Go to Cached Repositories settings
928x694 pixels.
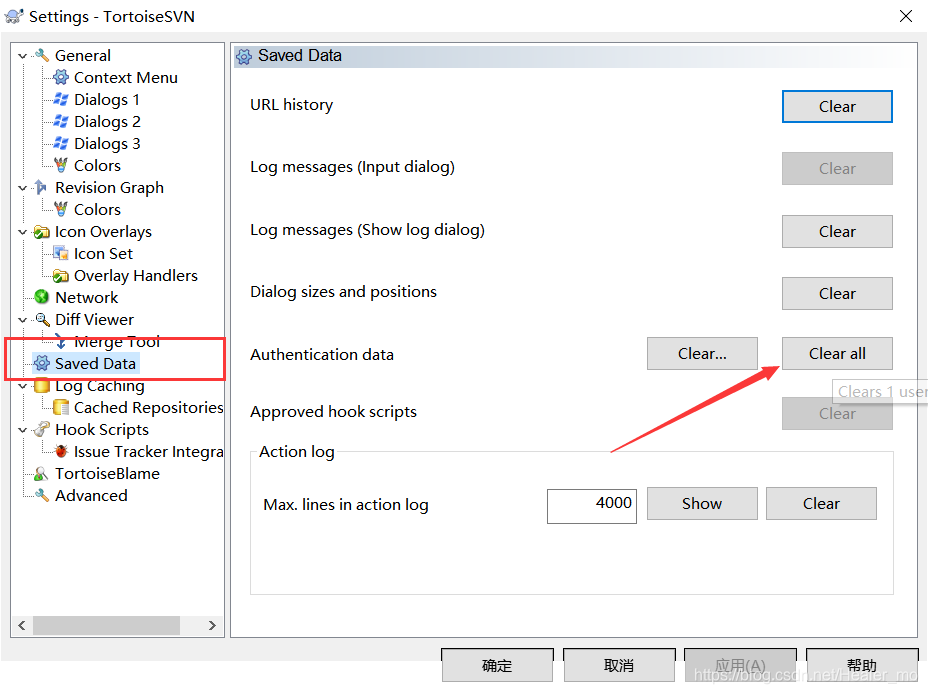149,407
